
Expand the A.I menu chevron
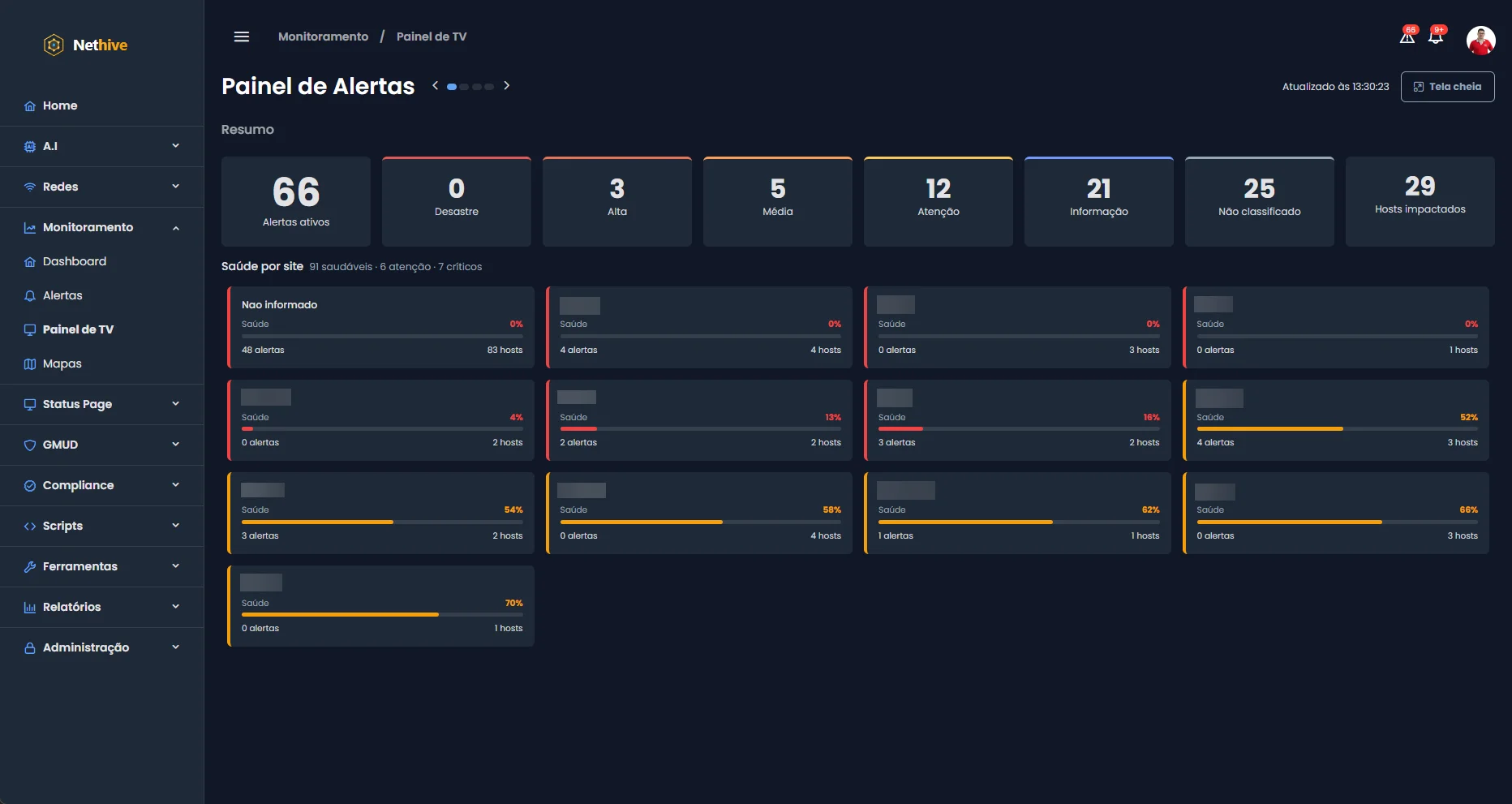pos(176,146)
